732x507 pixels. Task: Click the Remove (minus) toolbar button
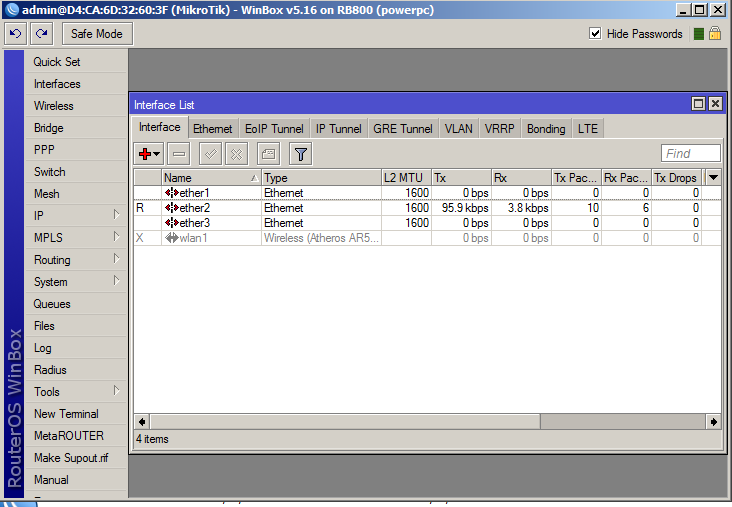coord(179,154)
